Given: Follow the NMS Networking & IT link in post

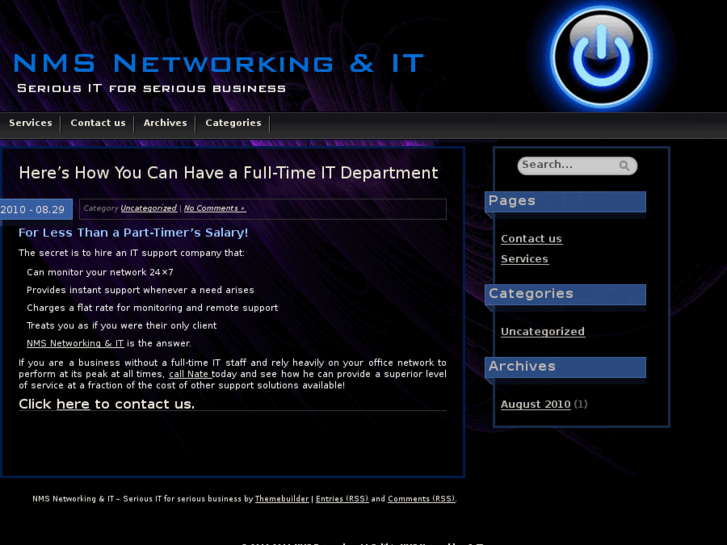Looking at the screenshot, I should coord(75,343).
